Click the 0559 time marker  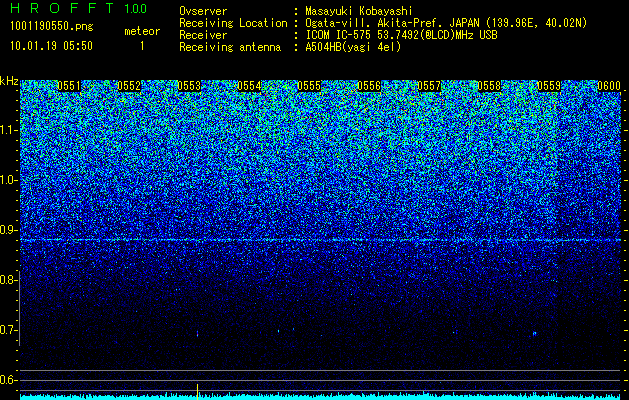(549, 86)
